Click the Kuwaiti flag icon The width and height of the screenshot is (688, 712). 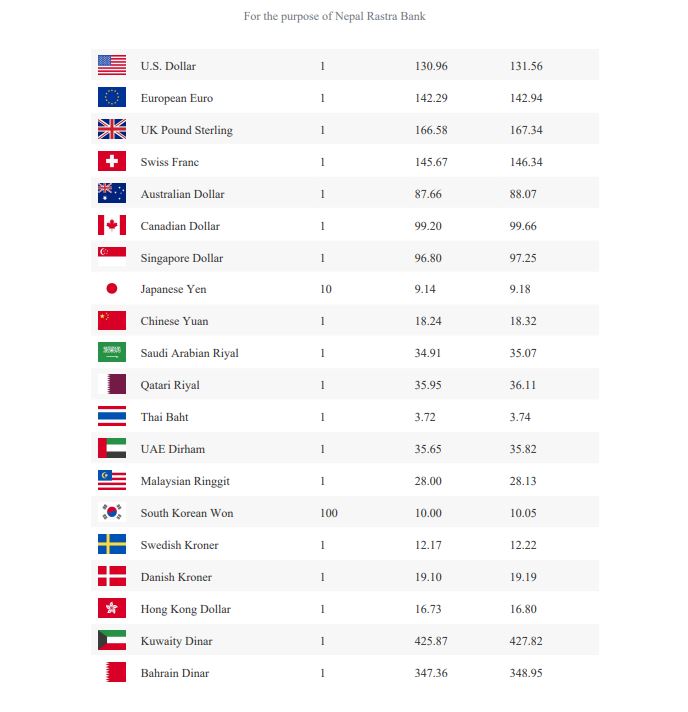[x=112, y=640]
